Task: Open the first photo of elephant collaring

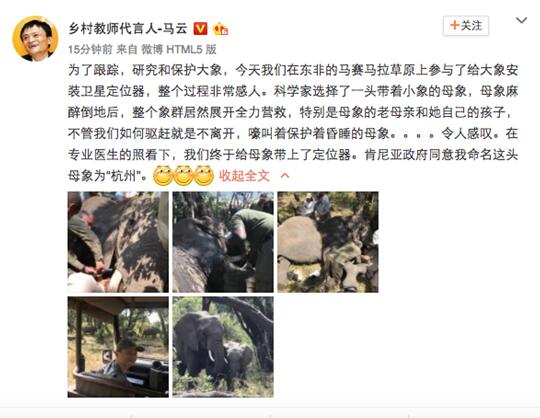Action: pos(118,242)
